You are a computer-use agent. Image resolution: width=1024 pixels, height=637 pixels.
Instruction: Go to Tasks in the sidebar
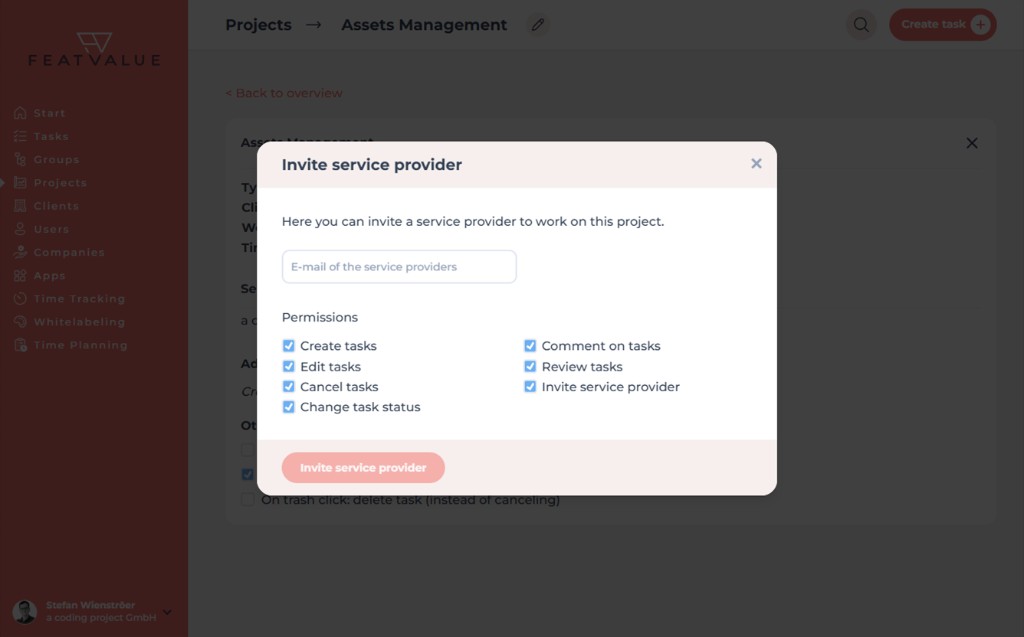(x=51, y=137)
